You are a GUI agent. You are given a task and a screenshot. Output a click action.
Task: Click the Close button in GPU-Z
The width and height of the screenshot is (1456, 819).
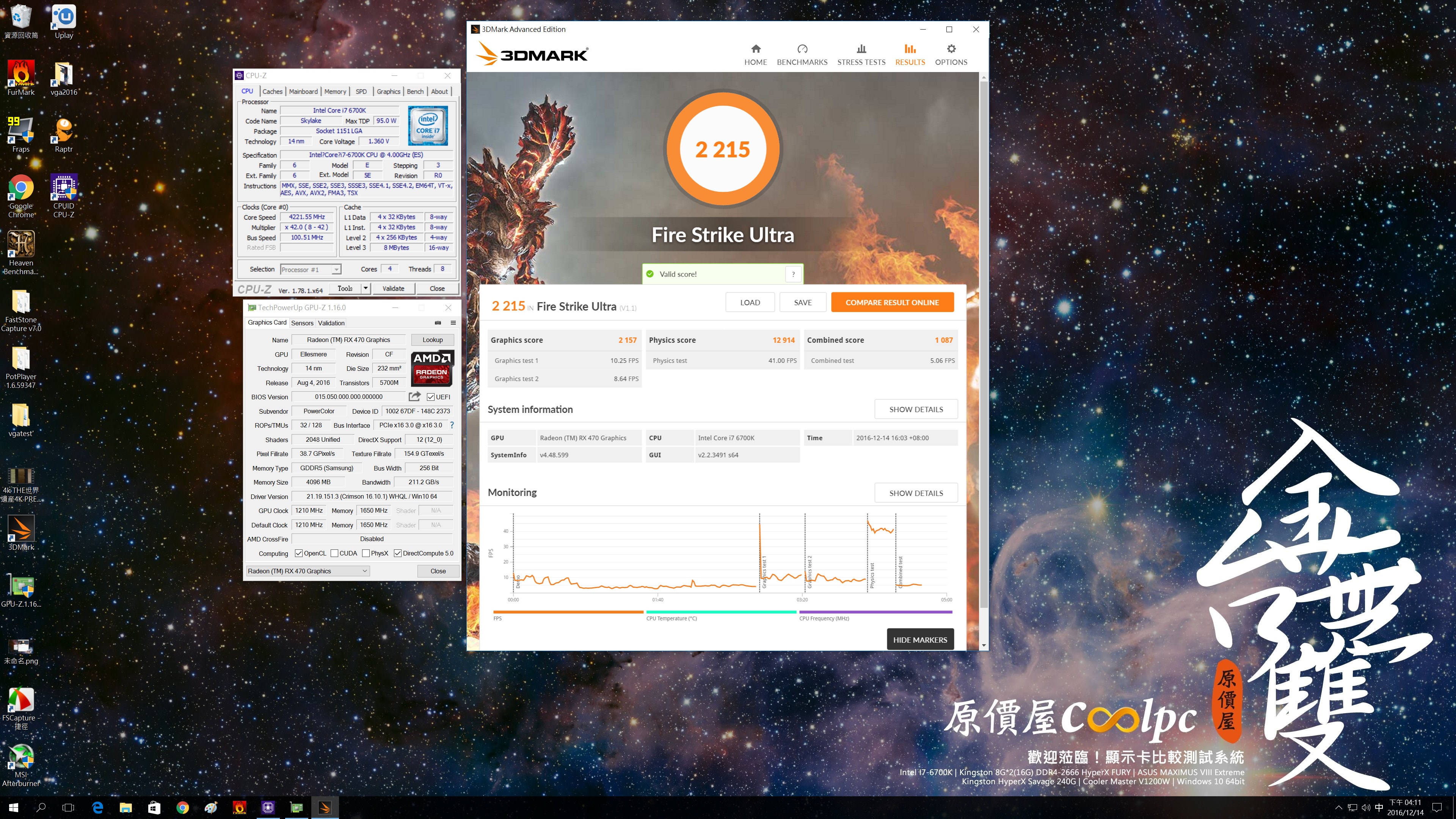[438, 571]
